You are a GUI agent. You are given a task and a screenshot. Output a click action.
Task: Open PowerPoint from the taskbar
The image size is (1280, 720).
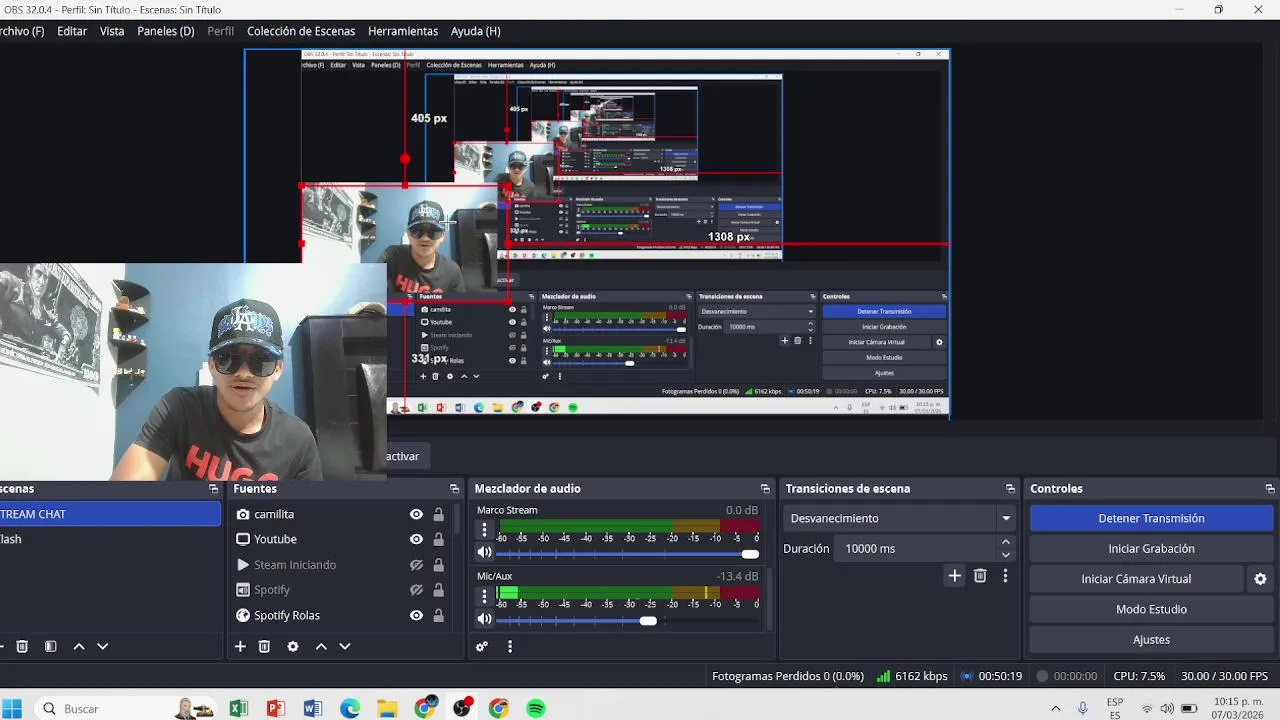click(276, 709)
